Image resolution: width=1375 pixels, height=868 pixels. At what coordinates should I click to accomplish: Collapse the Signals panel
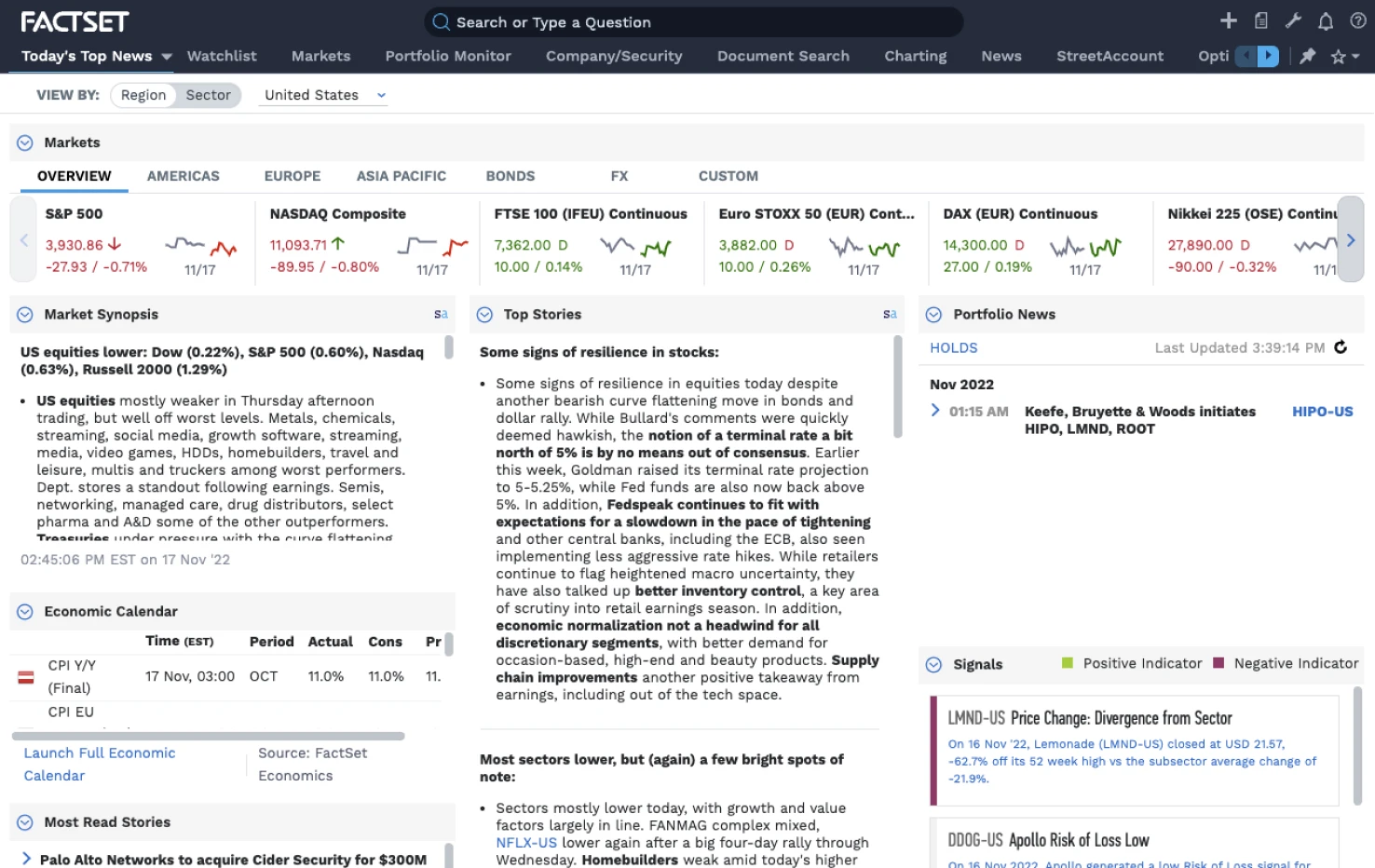[933, 664]
